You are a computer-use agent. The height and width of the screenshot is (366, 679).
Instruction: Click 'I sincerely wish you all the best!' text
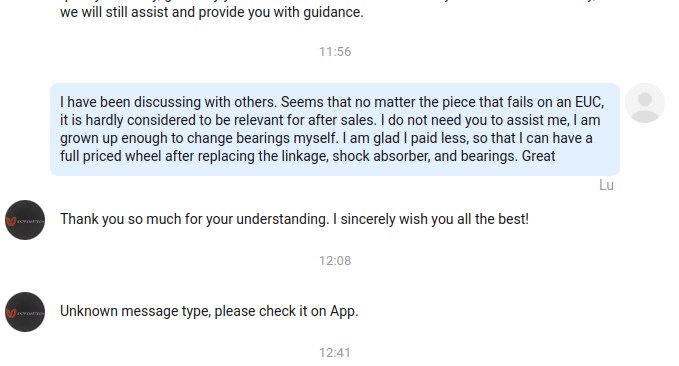pos(430,219)
